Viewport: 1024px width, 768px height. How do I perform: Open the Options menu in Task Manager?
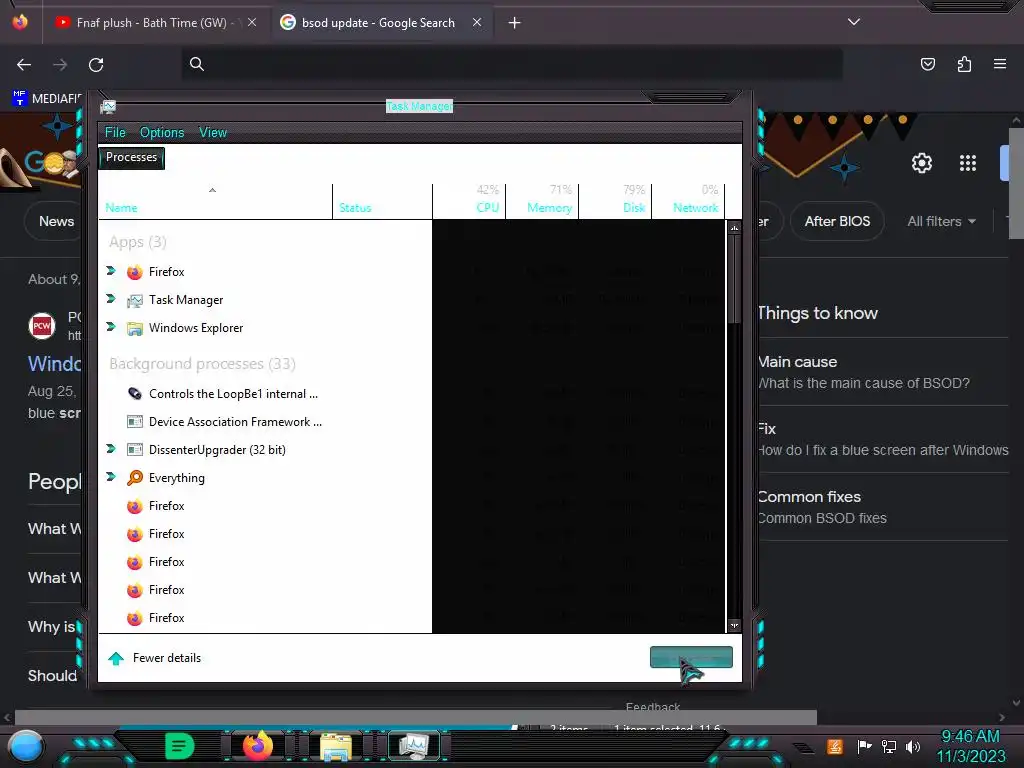coord(162,133)
